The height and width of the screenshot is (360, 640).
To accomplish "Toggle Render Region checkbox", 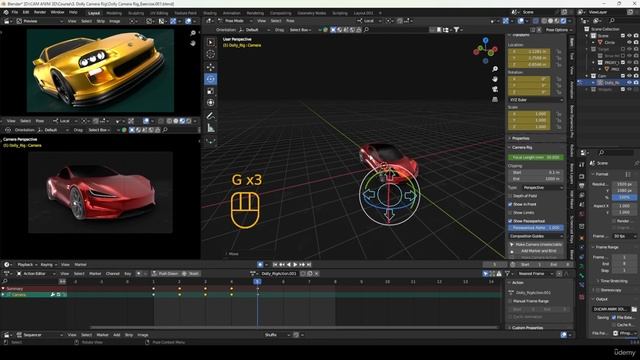I will click(x=614, y=221).
